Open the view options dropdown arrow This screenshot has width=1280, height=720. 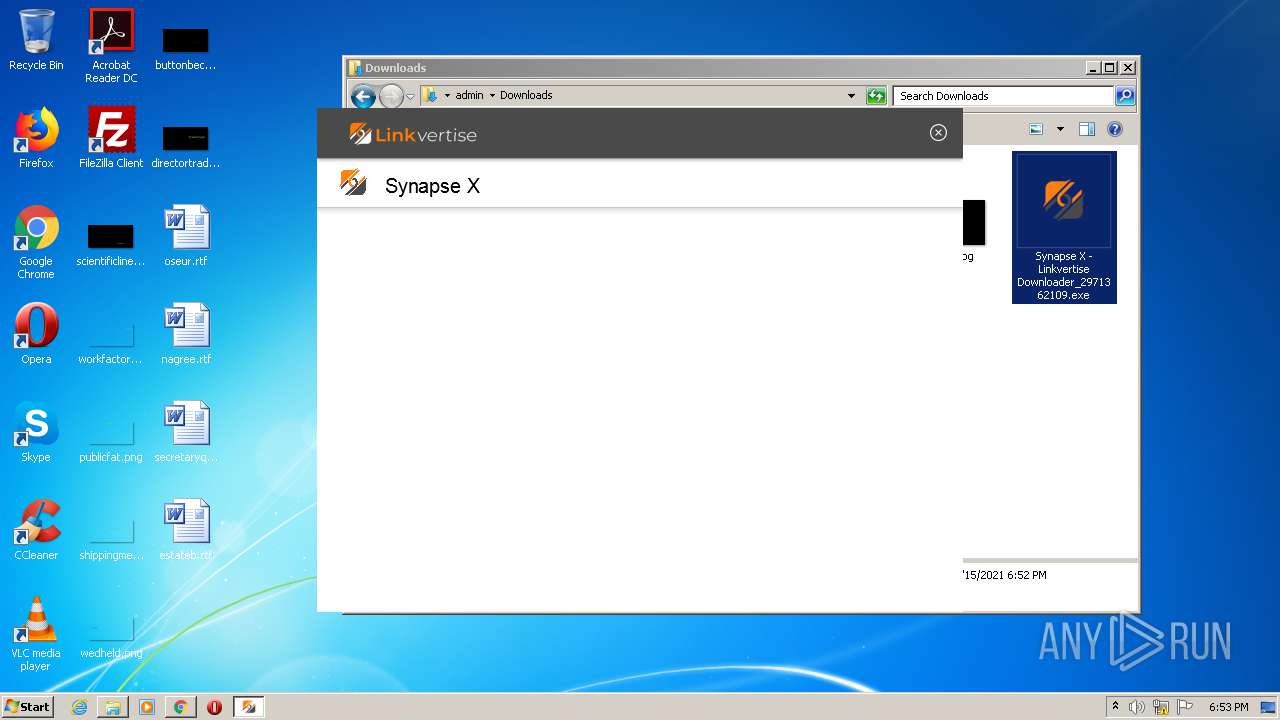[x=1060, y=129]
